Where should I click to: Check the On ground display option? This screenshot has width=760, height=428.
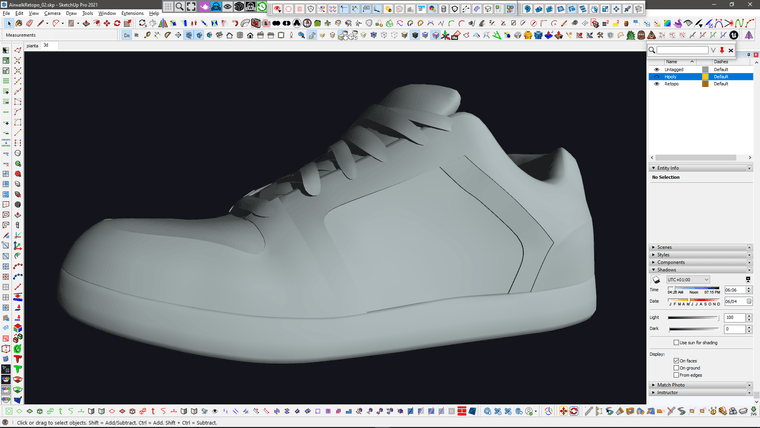[677, 367]
